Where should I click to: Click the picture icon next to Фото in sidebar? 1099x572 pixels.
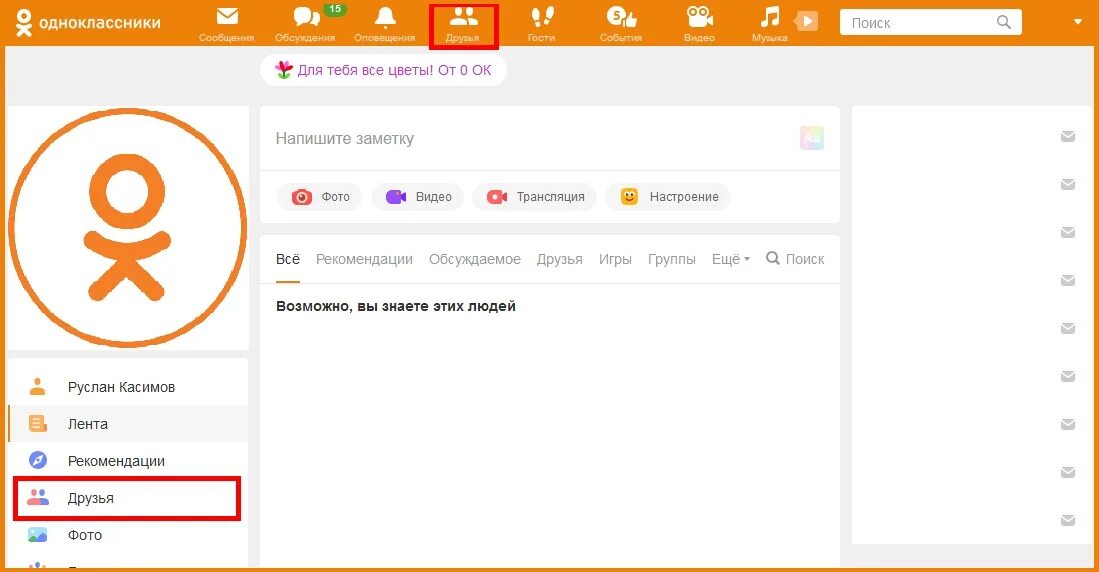click(x=37, y=535)
